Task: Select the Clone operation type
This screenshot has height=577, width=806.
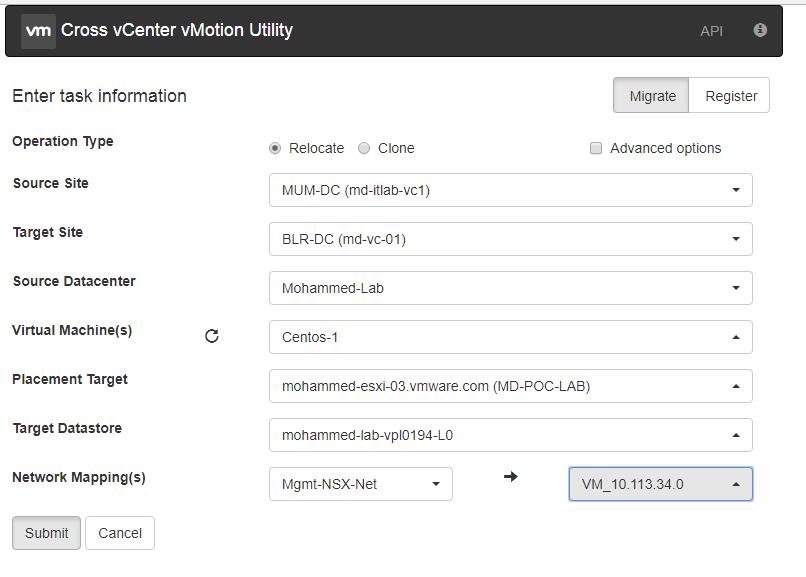Action: coord(364,148)
